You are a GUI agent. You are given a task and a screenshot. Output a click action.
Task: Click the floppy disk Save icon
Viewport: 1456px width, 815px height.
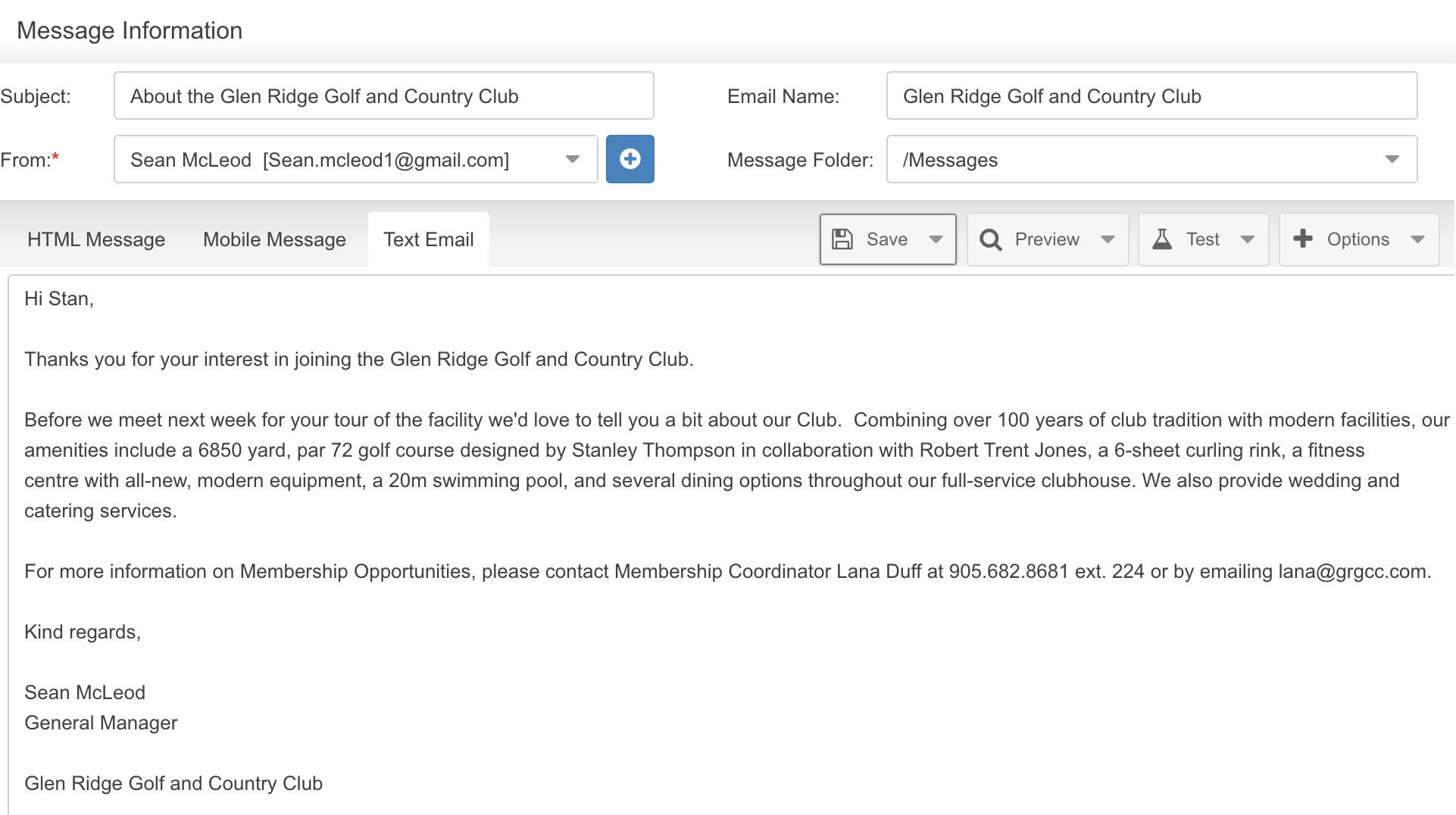pyautogui.click(x=842, y=239)
